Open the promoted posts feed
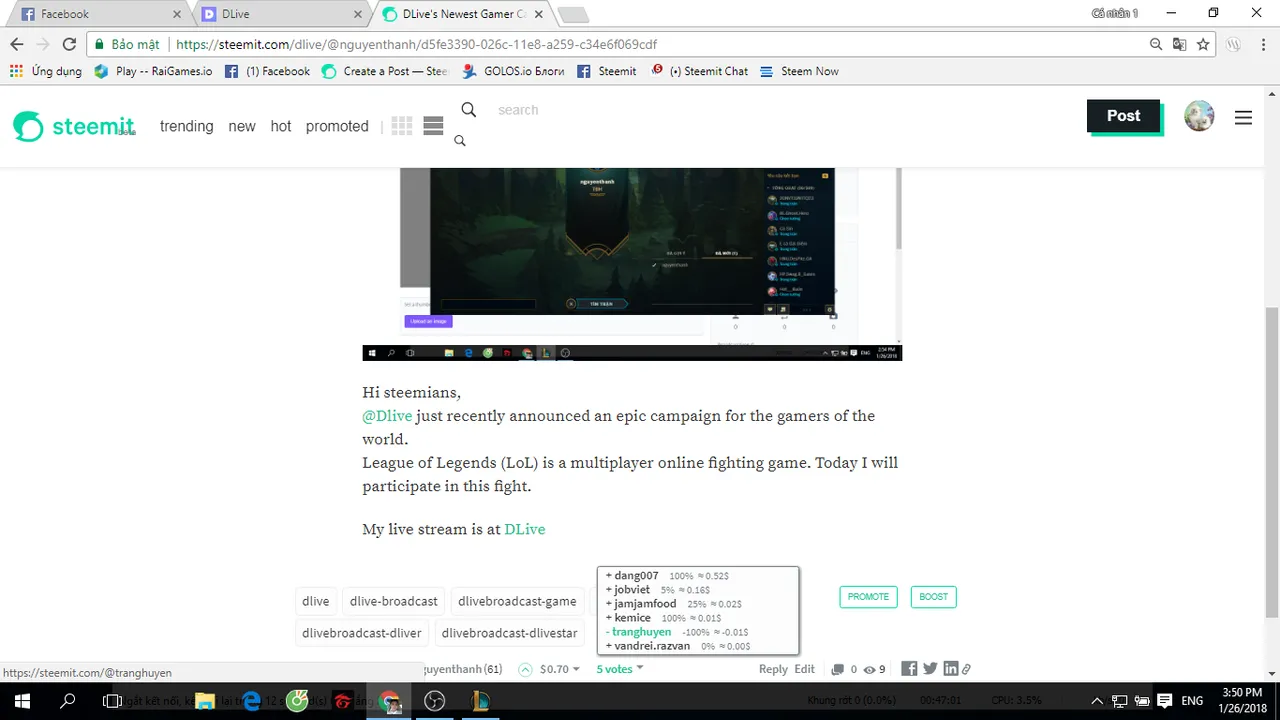Viewport: 1280px width, 720px height. tap(337, 126)
